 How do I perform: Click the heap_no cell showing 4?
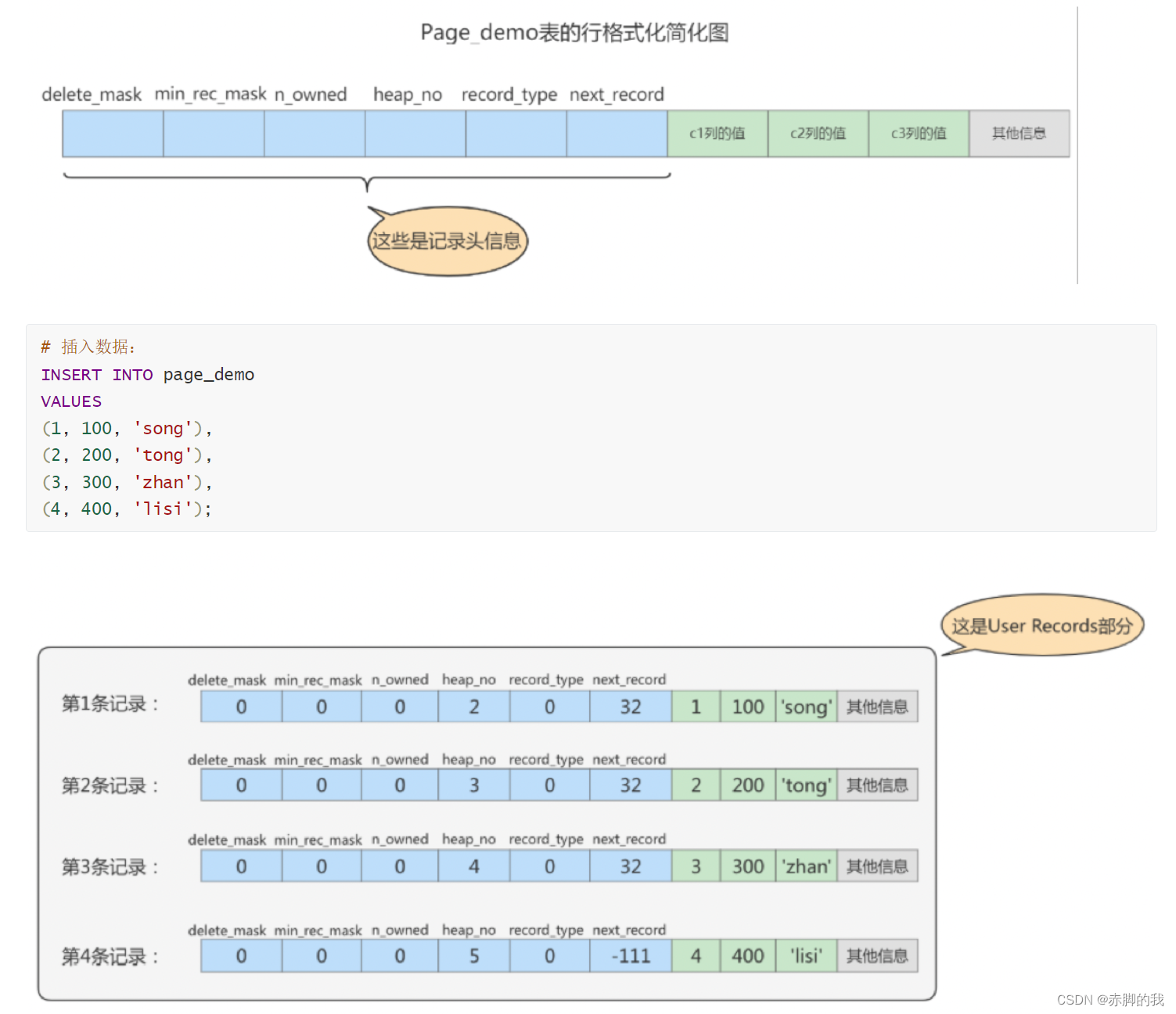(474, 866)
